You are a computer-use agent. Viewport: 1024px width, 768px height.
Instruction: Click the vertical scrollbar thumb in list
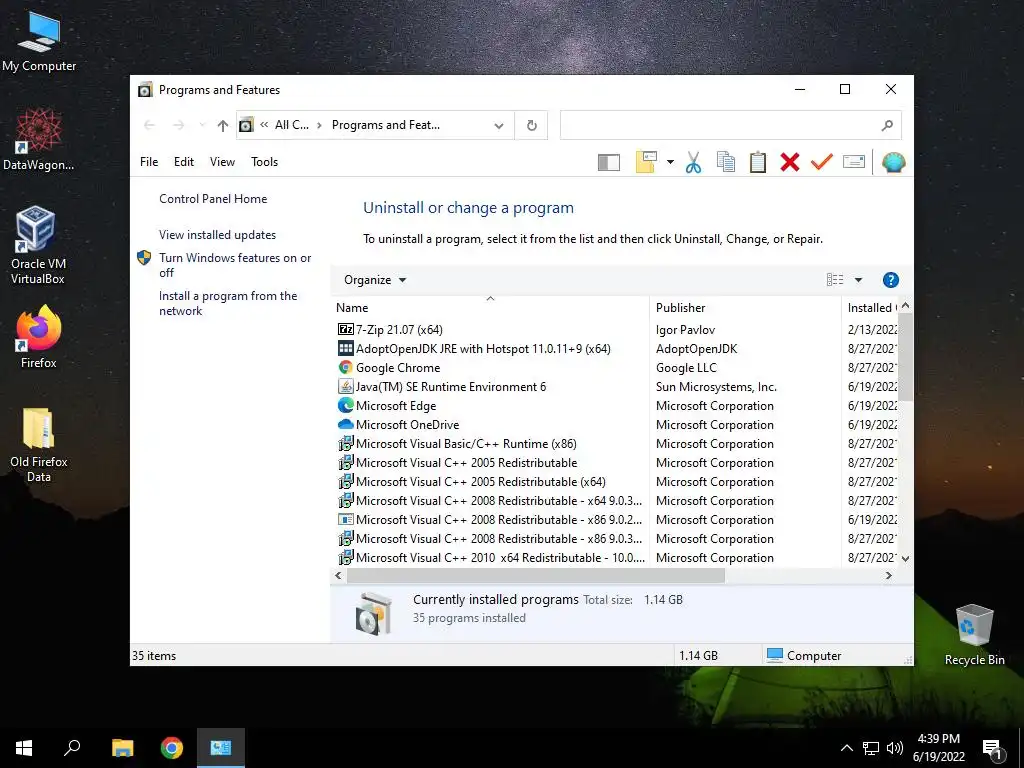coord(905,358)
